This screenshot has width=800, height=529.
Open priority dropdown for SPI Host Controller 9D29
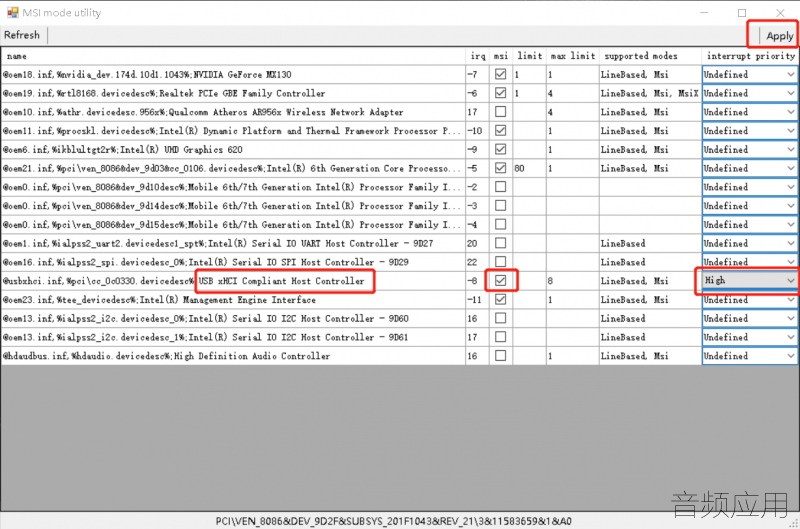pos(749,262)
